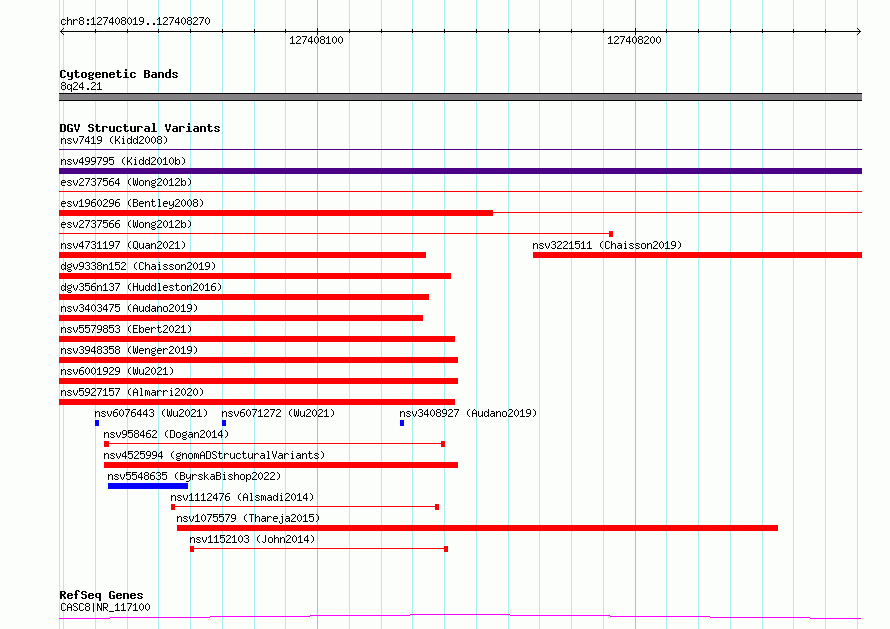Click the nsv5927157 (Almarri2020) label
890x629 pixels.
(x=132, y=392)
